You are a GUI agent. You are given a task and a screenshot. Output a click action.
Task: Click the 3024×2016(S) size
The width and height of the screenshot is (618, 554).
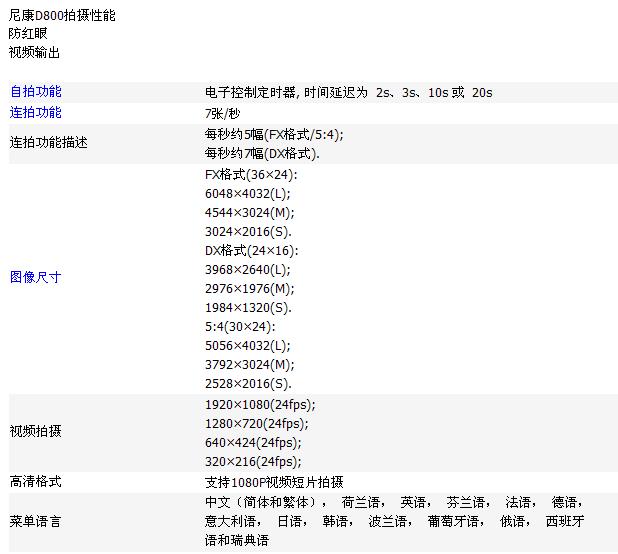(x=248, y=231)
